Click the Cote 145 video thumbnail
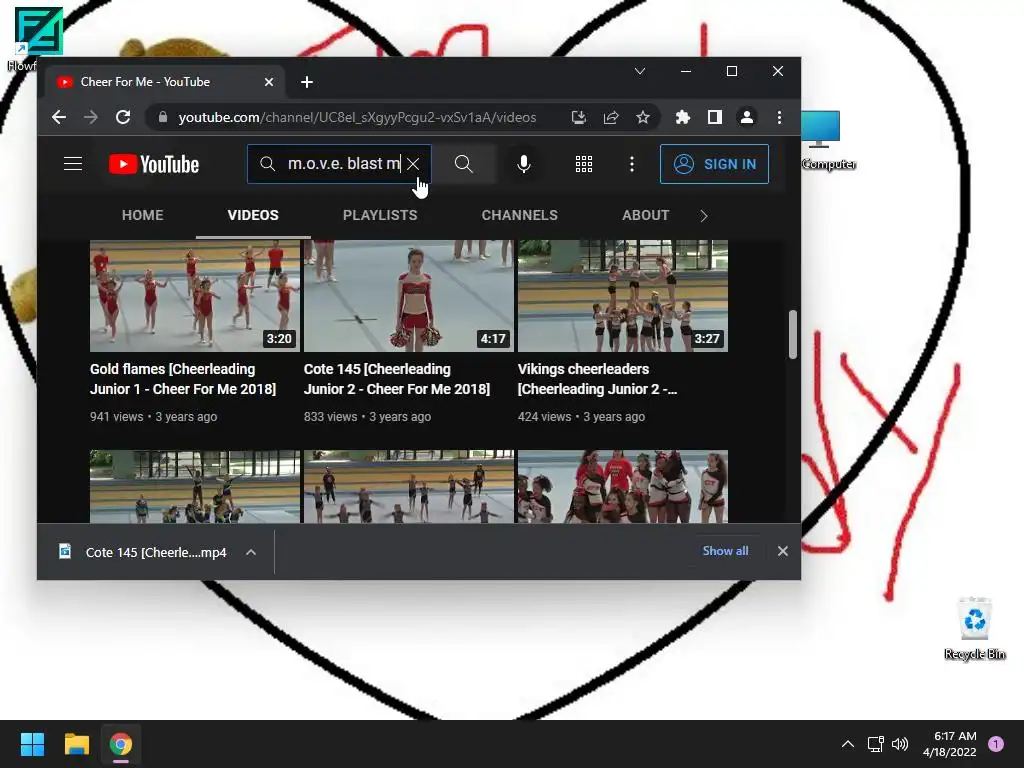Screen dimensions: 1024x768 click(x=409, y=296)
